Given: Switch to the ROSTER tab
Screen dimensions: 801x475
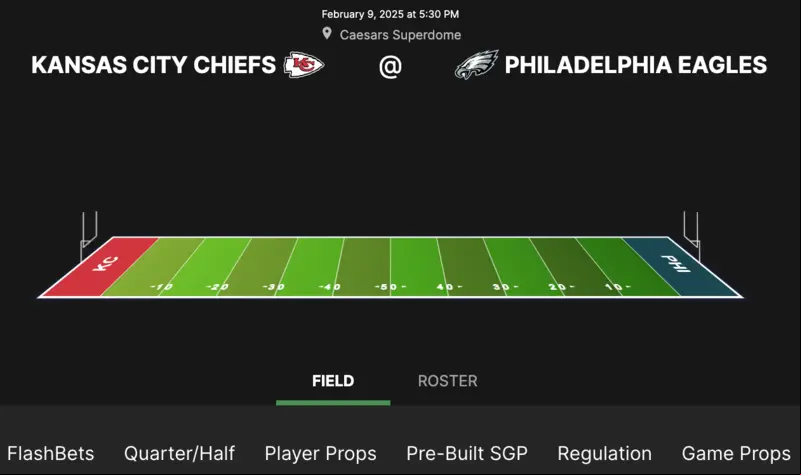Looking at the screenshot, I should click(447, 381).
